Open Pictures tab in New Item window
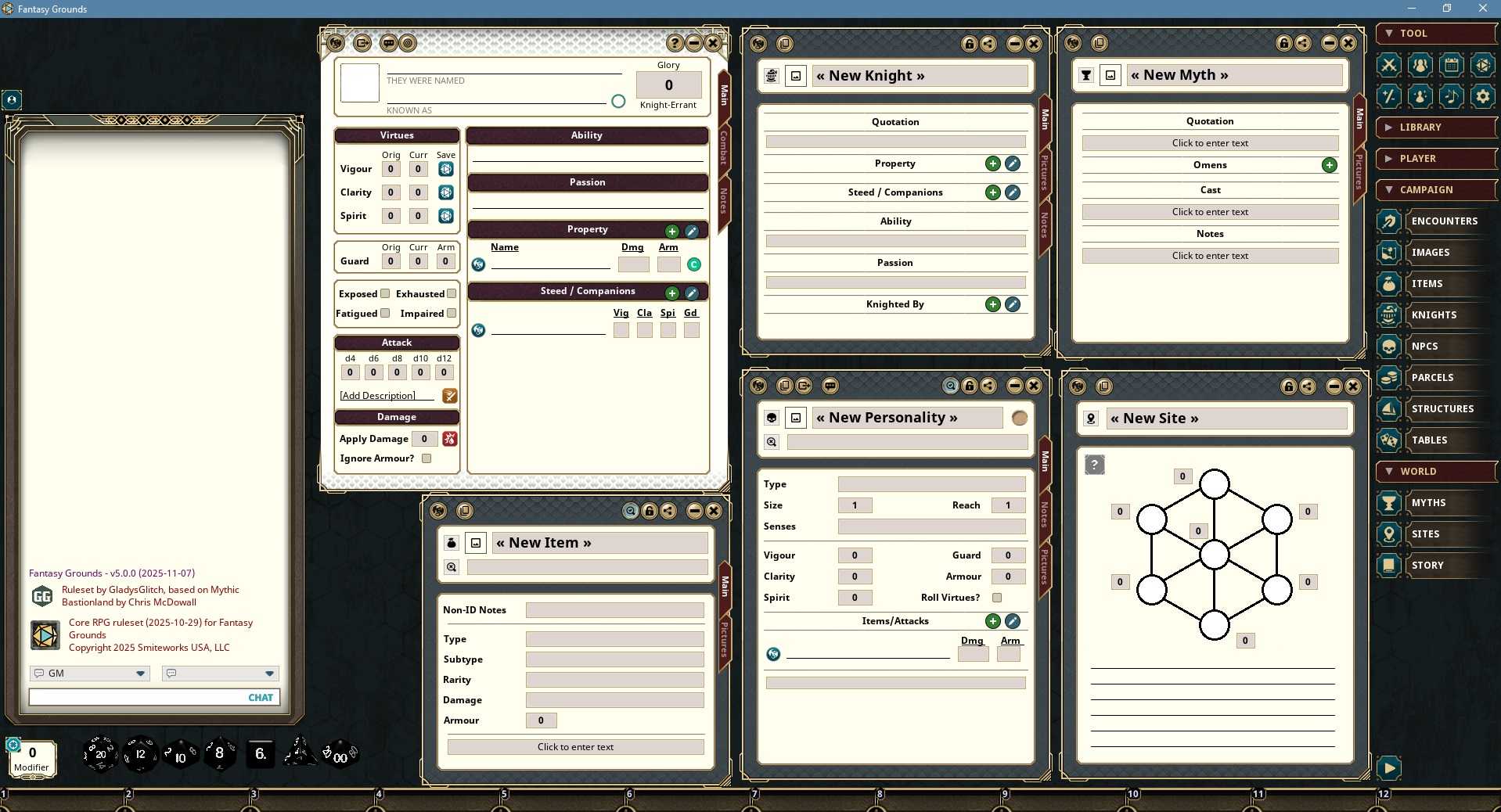Image resolution: width=1501 pixels, height=812 pixels. [725, 638]
